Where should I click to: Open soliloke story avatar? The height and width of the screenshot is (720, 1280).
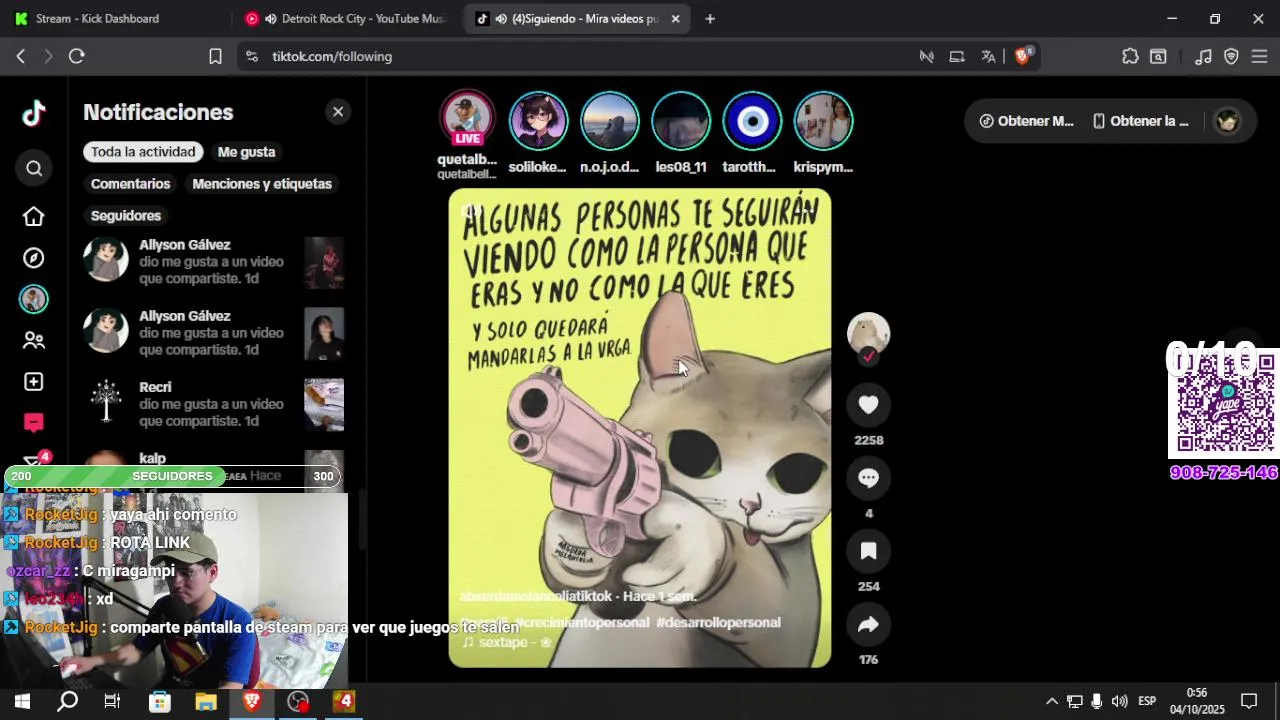(538, 121)
